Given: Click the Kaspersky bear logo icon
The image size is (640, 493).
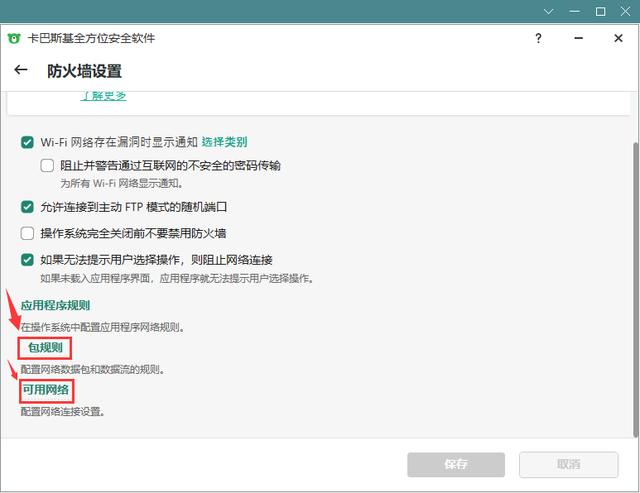Looking at the screenshot, I should pos(14,38).
